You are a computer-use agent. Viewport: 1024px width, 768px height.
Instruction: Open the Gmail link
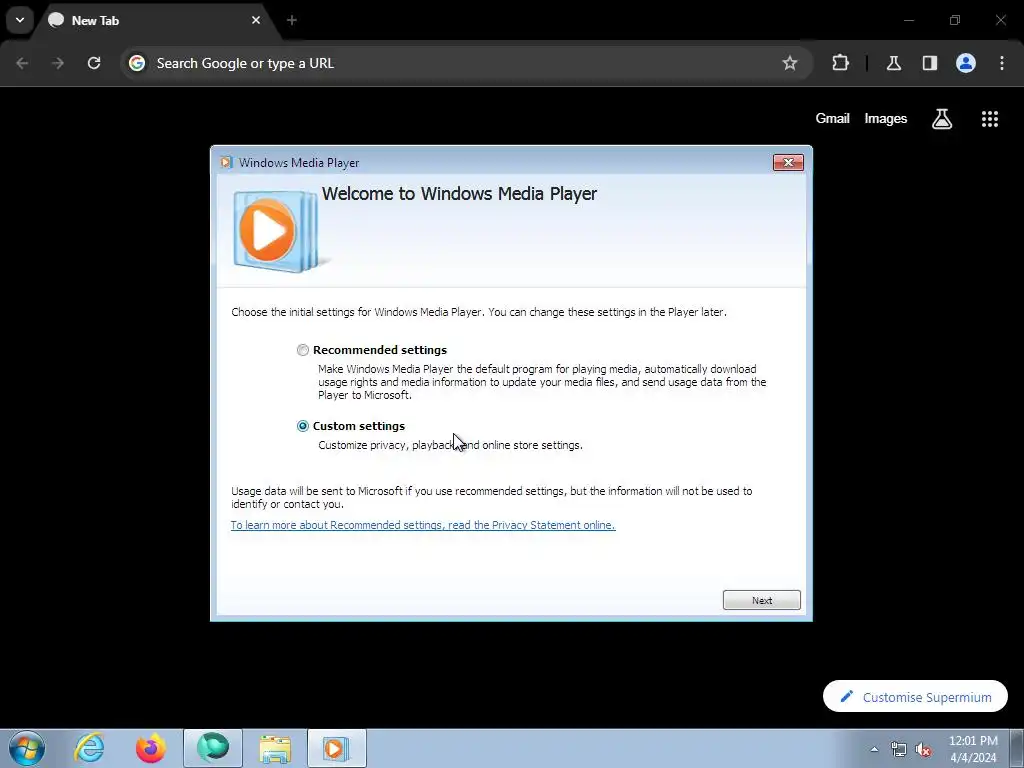coord(832,119)
